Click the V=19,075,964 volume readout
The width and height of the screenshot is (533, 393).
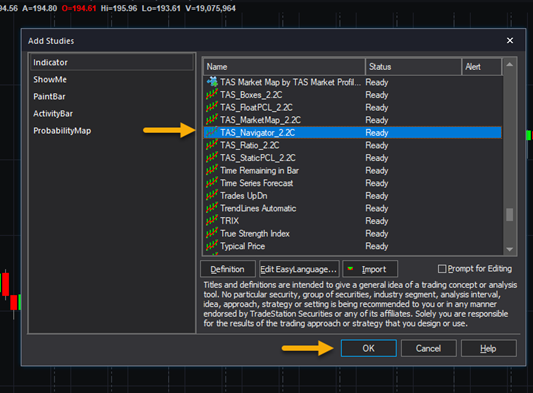210,8
